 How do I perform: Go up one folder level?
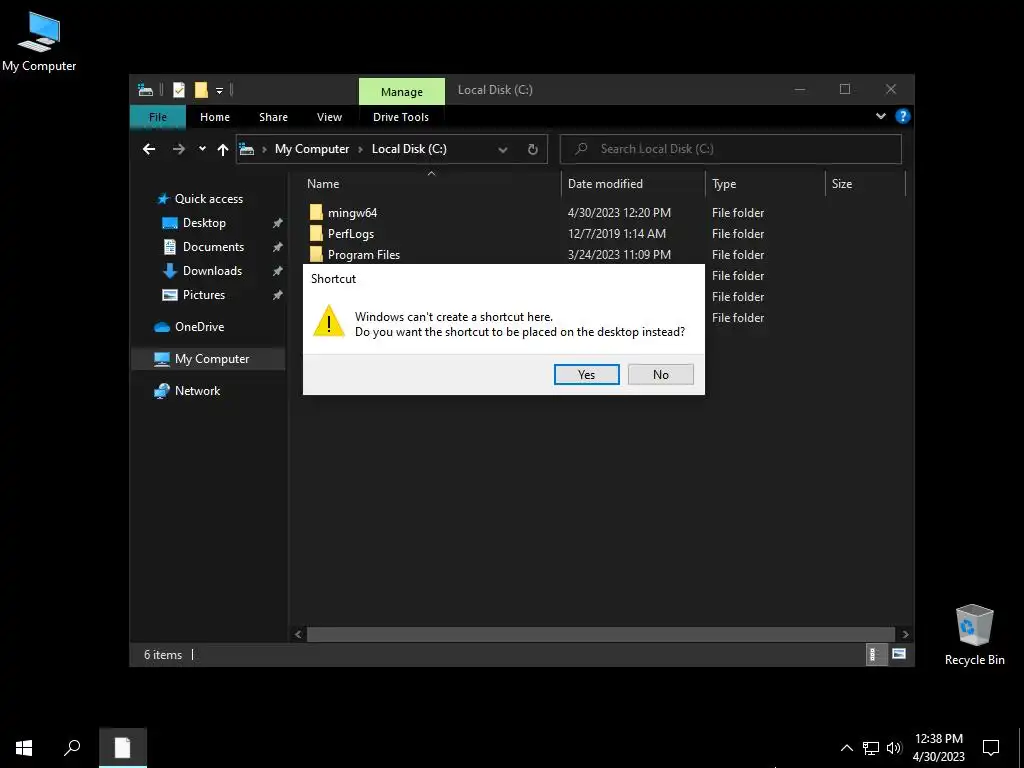point(223,150)
